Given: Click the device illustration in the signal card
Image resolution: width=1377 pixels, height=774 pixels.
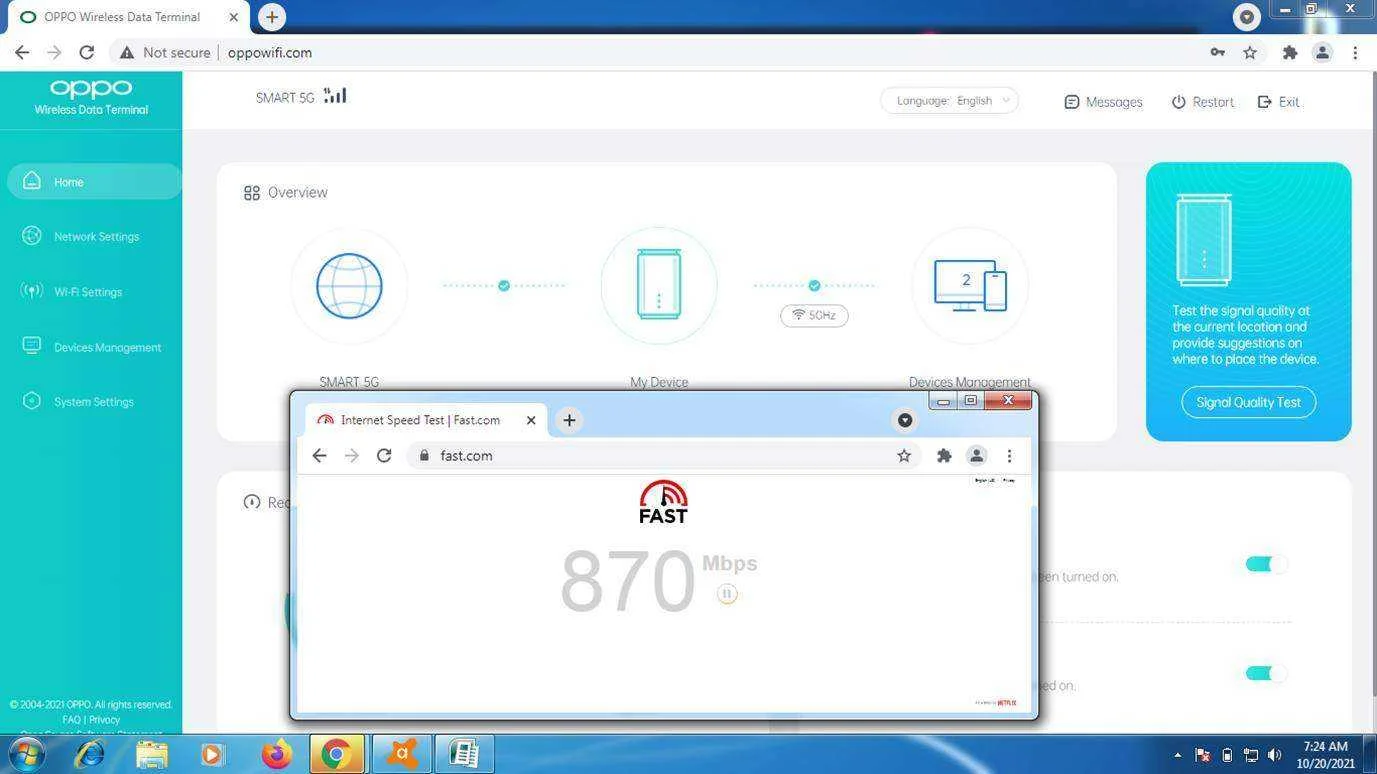Looking at the screenshot, I should point(1204,240).
